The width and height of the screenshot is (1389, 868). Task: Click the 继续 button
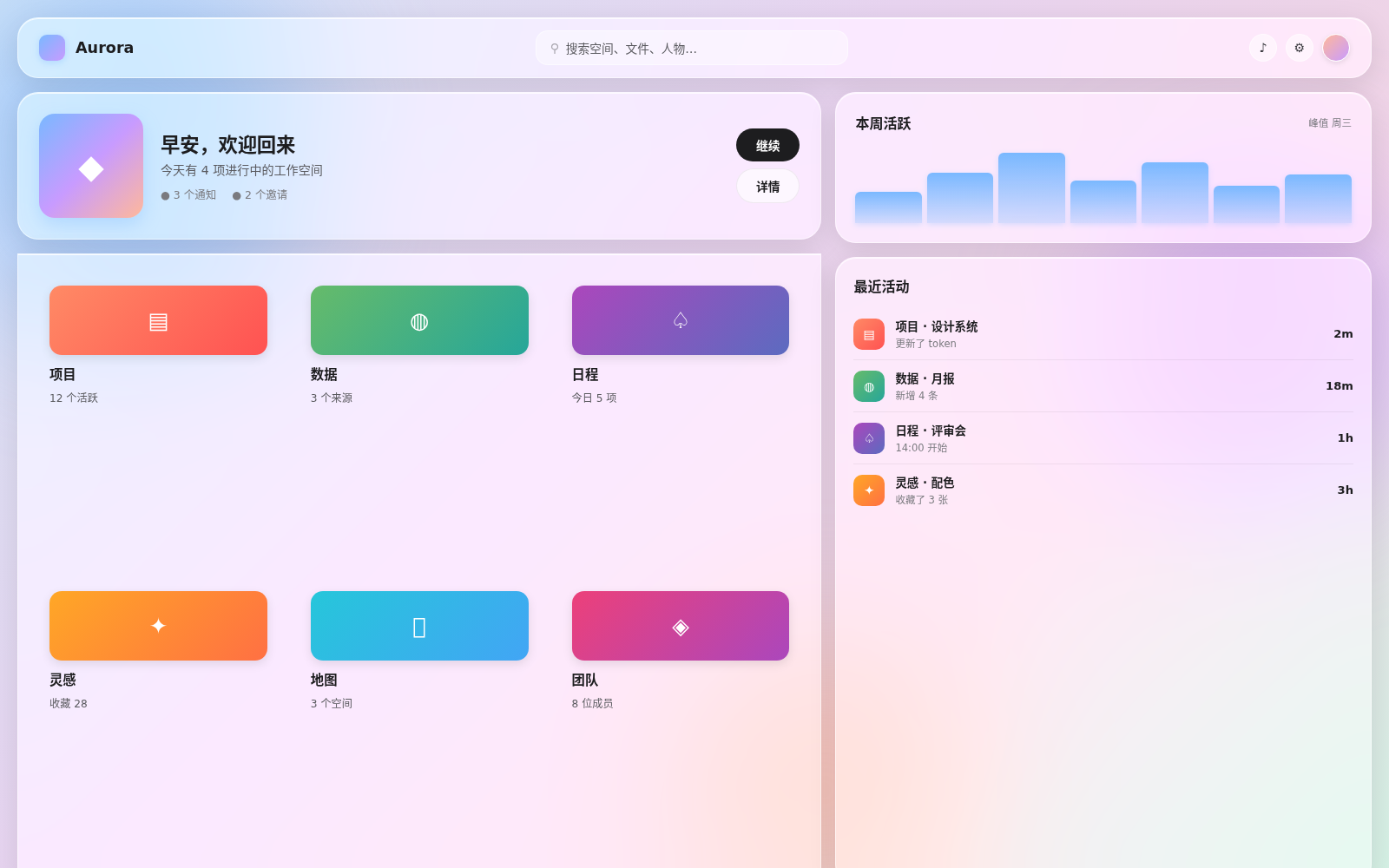pos(767,145)
